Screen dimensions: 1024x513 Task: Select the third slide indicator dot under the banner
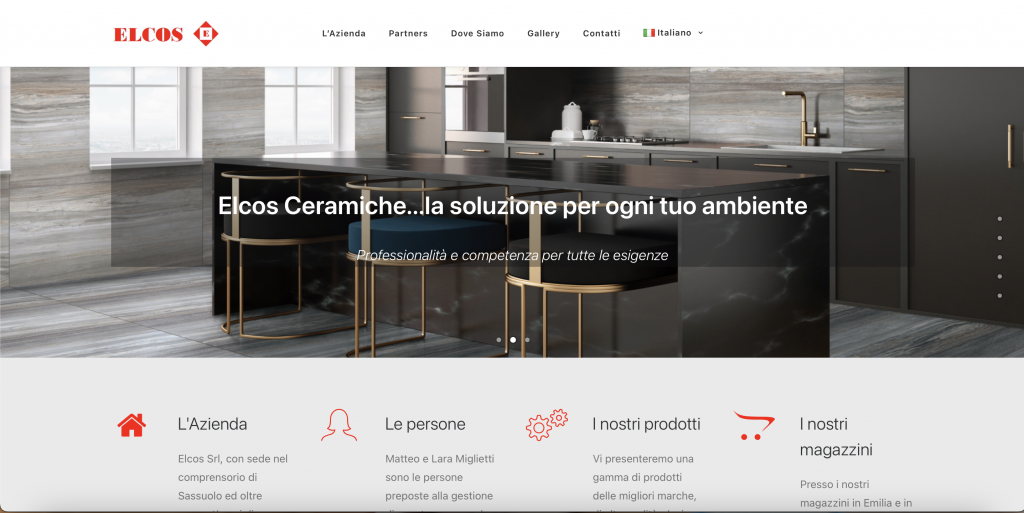point(527,340)
